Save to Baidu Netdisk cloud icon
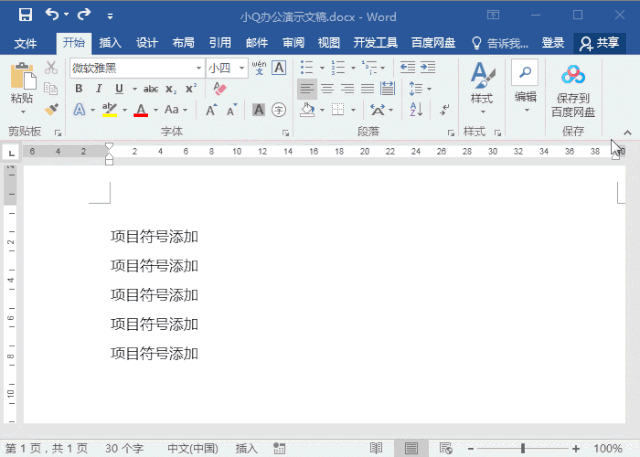The height and width of the screenshot is (457, 640). [573, 74]
